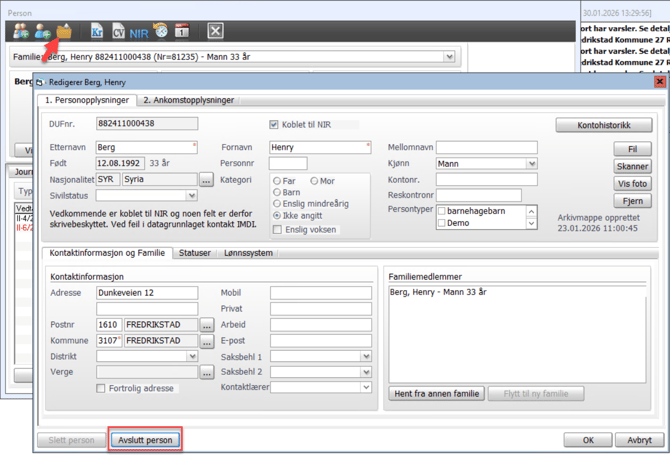Uncheck the Koblet til NIR checkbox
Viewport: 670px width, 455px height.
click(x=274, y=125)
